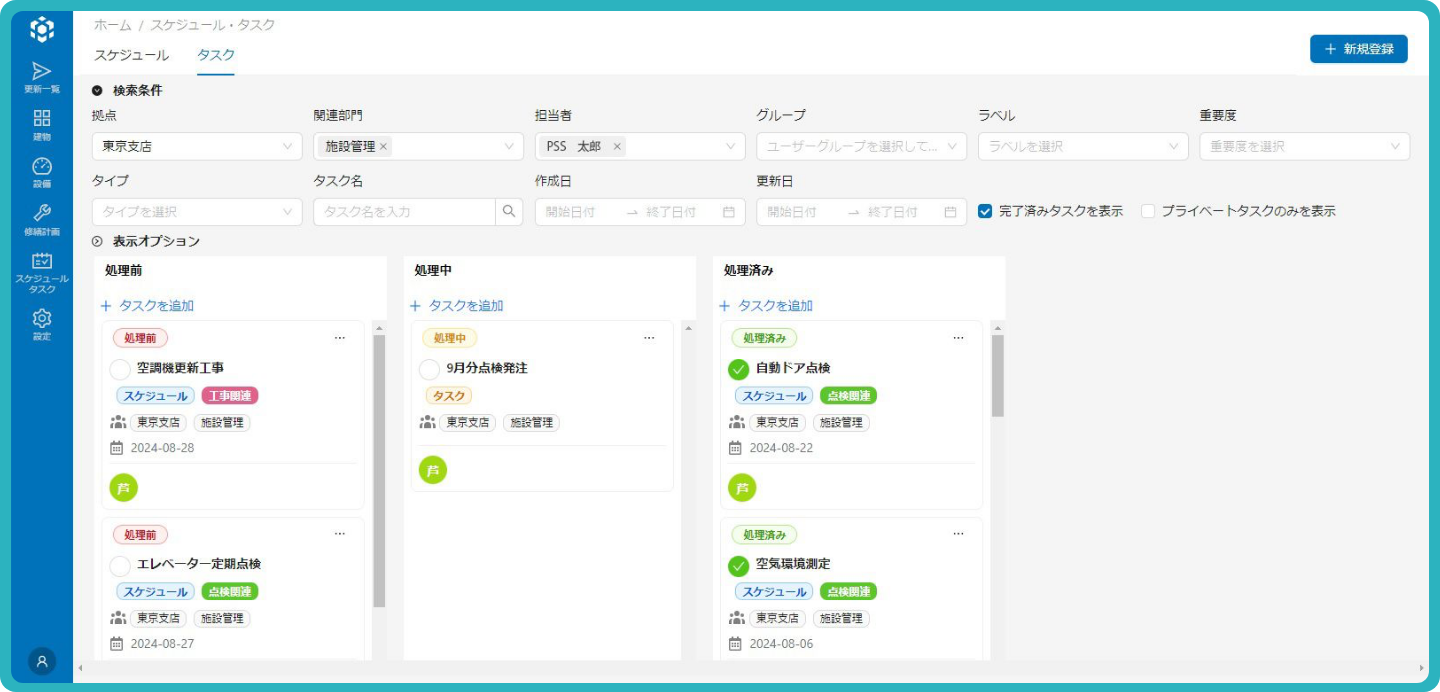Switch to the スケジュール tab
The image size is (1440, 692).
130,56
